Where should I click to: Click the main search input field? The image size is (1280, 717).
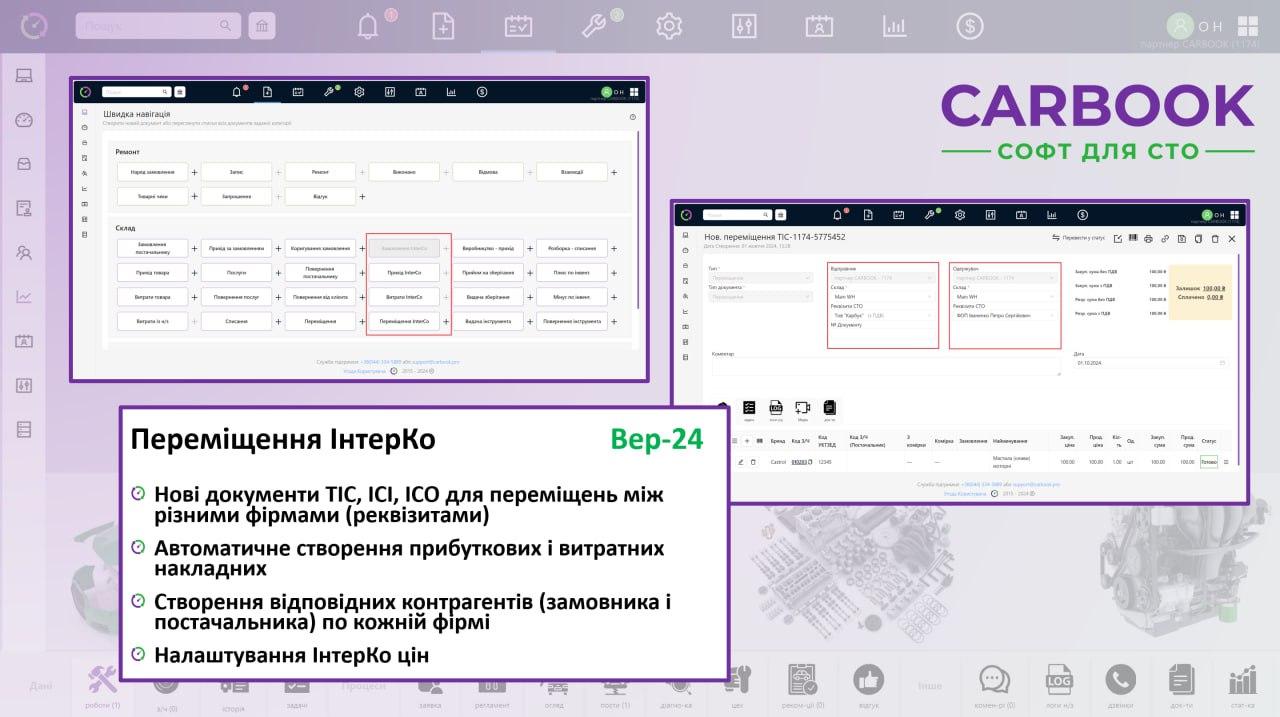click(150, 26)
